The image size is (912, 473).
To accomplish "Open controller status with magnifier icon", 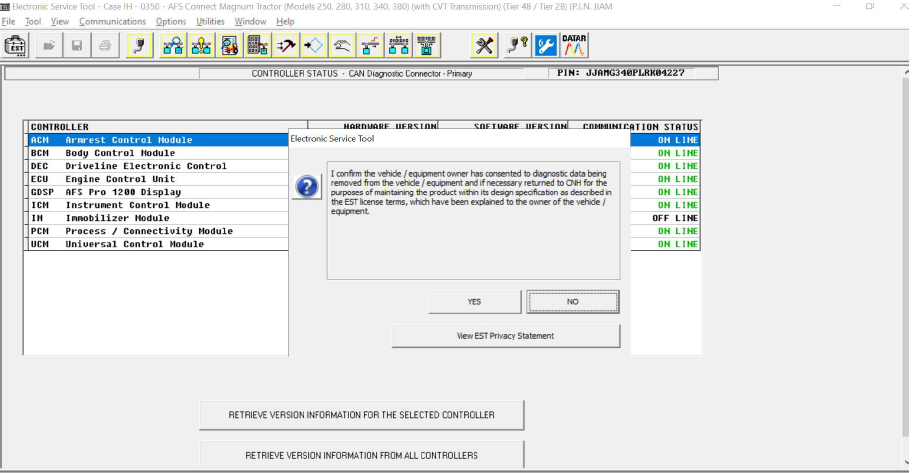I will [173, 45].
